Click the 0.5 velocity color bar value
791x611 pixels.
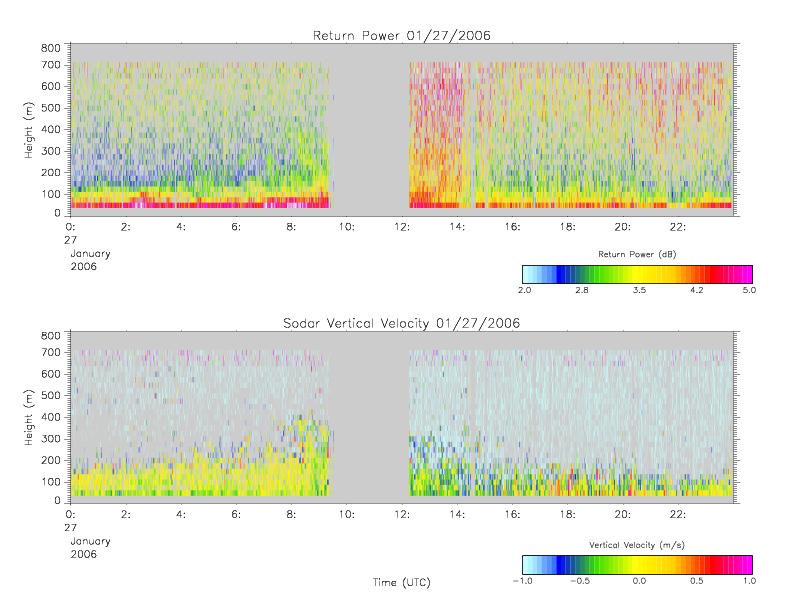[x=697, y=581]
